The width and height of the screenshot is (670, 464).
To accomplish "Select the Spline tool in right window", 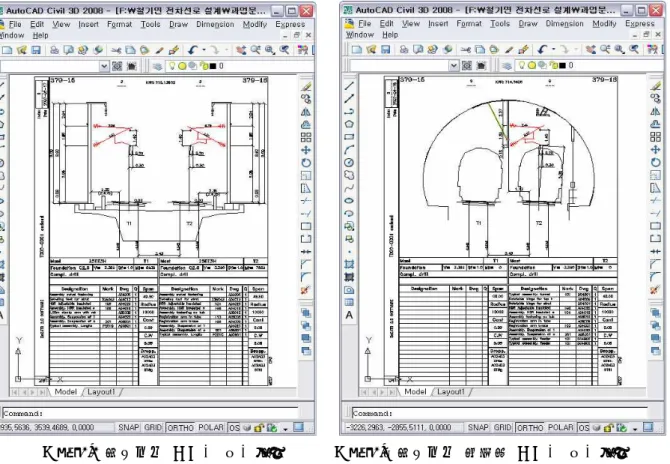I will pos(349,188).
